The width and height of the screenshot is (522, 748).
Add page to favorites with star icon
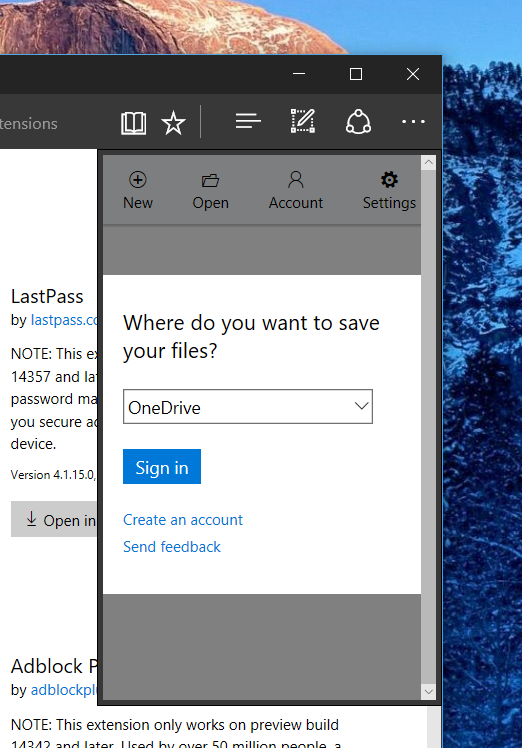(173, 123)
